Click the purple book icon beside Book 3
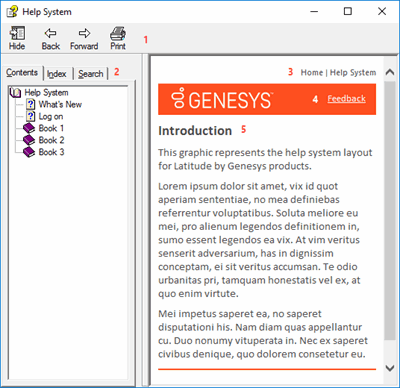Screen dimensions: 400x388 coord(29,152)
